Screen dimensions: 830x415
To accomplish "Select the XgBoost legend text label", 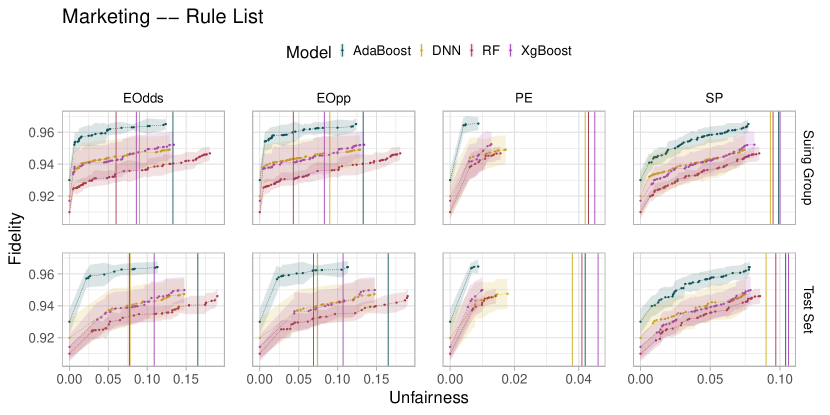I will (x=545, y=51).
